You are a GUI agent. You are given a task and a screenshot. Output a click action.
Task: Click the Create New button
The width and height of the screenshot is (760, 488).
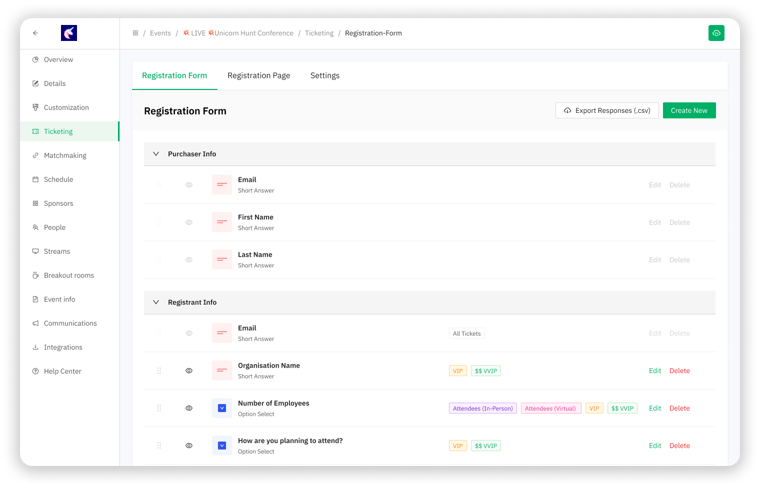pyautogui.click(x=689, y=110)
